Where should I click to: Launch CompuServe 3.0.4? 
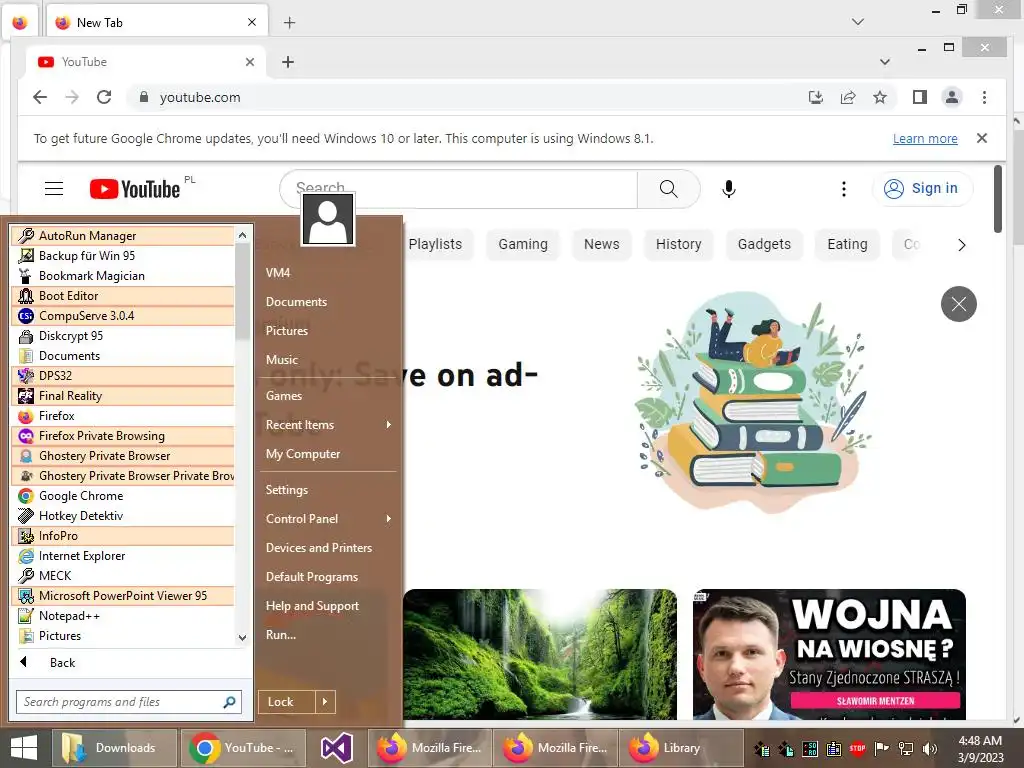click(x=123, y=316)
